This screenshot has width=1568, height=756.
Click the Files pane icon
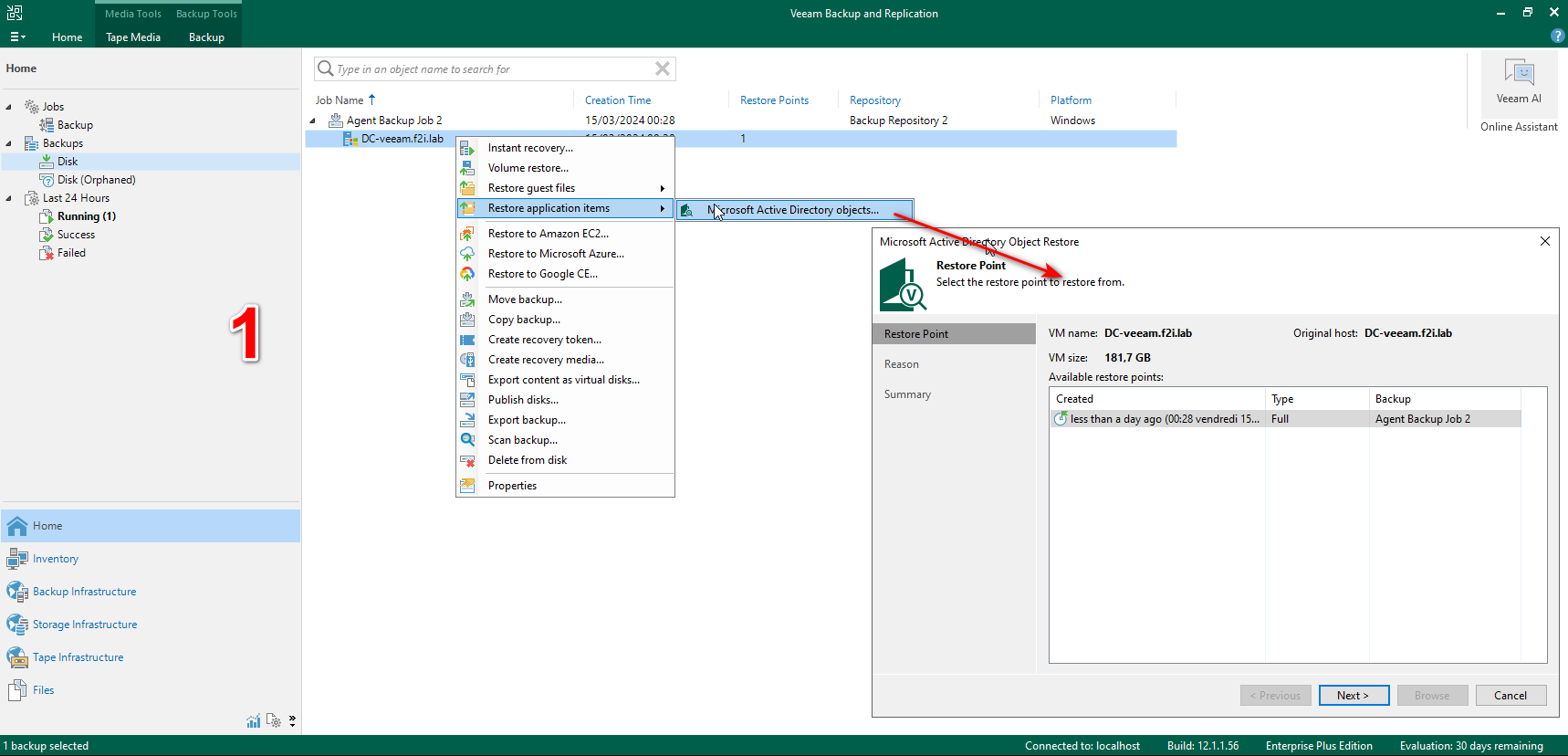[17, 690]
